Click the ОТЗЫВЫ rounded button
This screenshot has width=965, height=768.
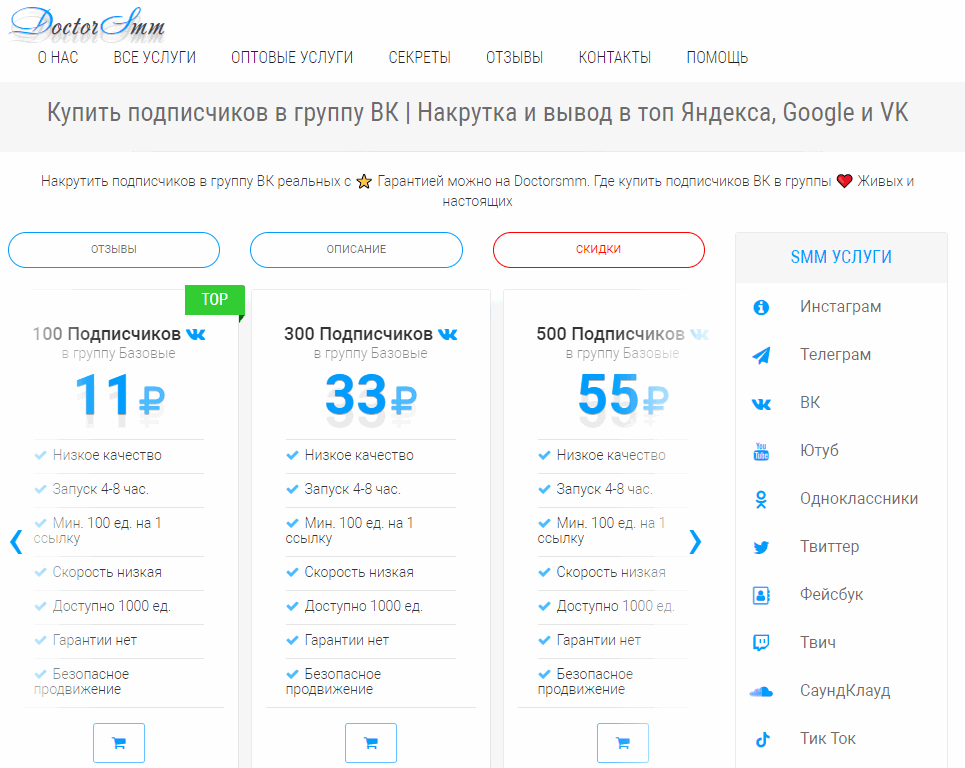pyautogui.click(x=114, y=250)
